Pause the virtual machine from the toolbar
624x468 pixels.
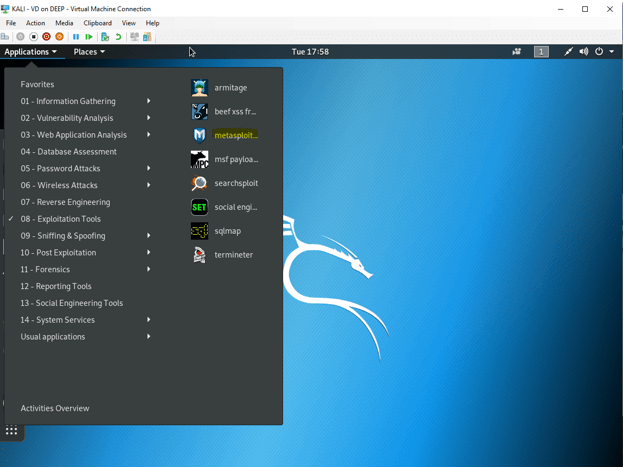pos(76,37)
